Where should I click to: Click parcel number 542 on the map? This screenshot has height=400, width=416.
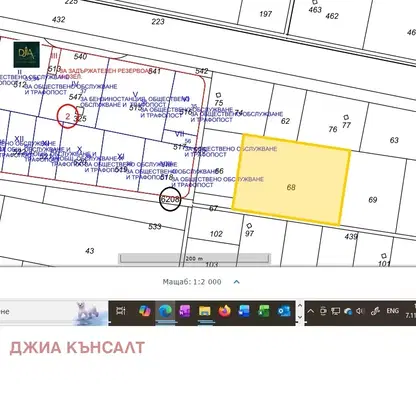click(202, 71)
